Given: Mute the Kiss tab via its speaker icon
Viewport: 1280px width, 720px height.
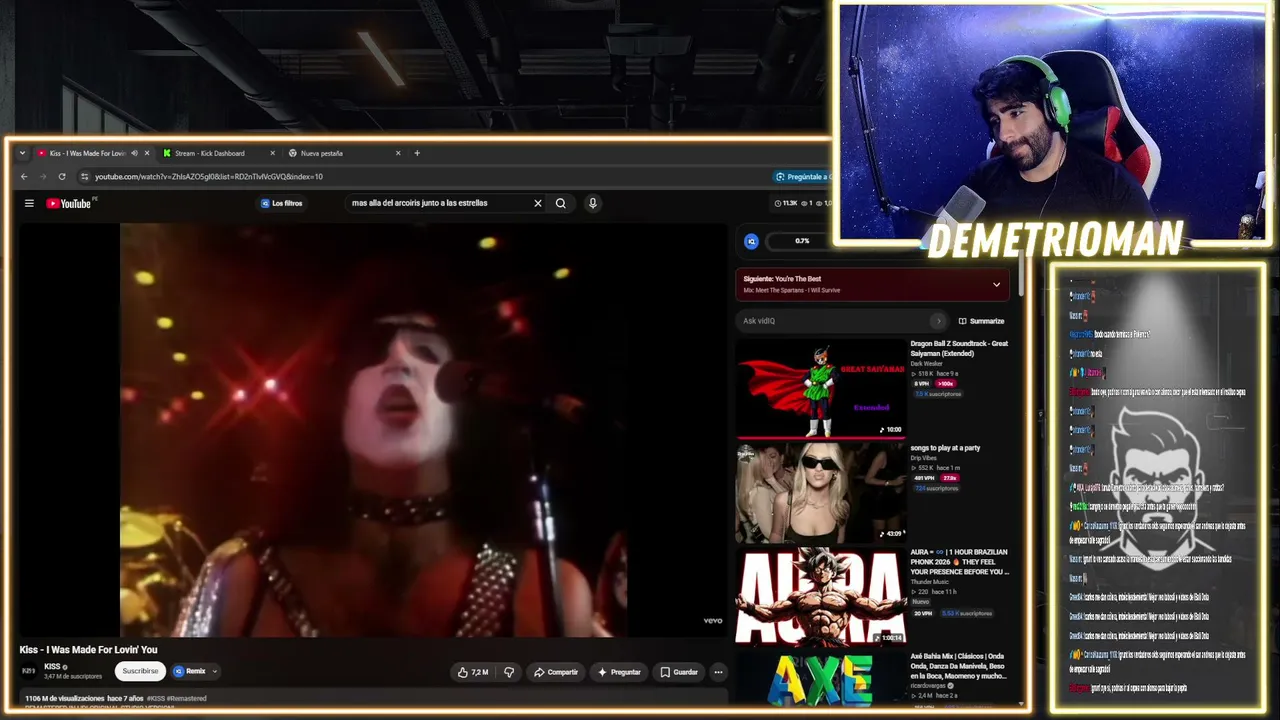Looking at the screenshot, I should pyautogui.click(x=134, y=153).
